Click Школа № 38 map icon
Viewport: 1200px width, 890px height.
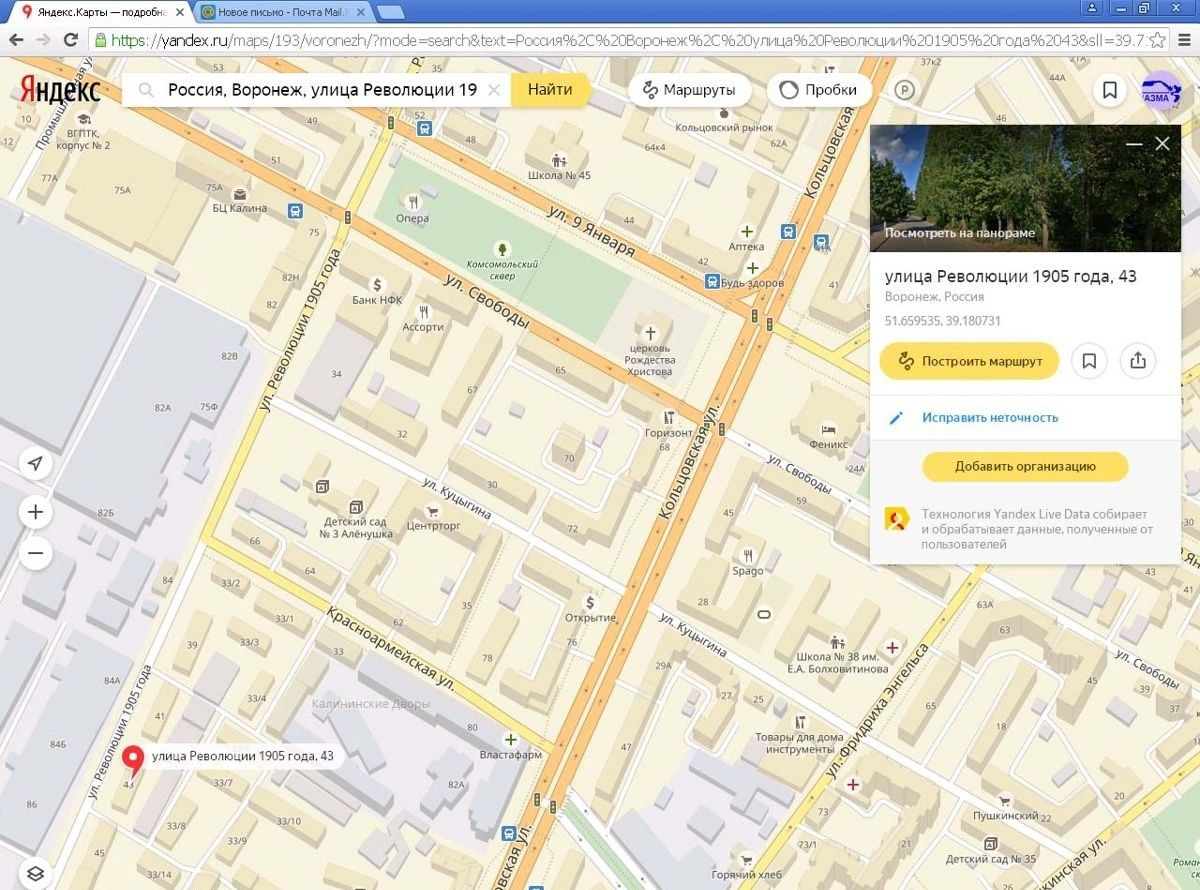click(837, 642)
